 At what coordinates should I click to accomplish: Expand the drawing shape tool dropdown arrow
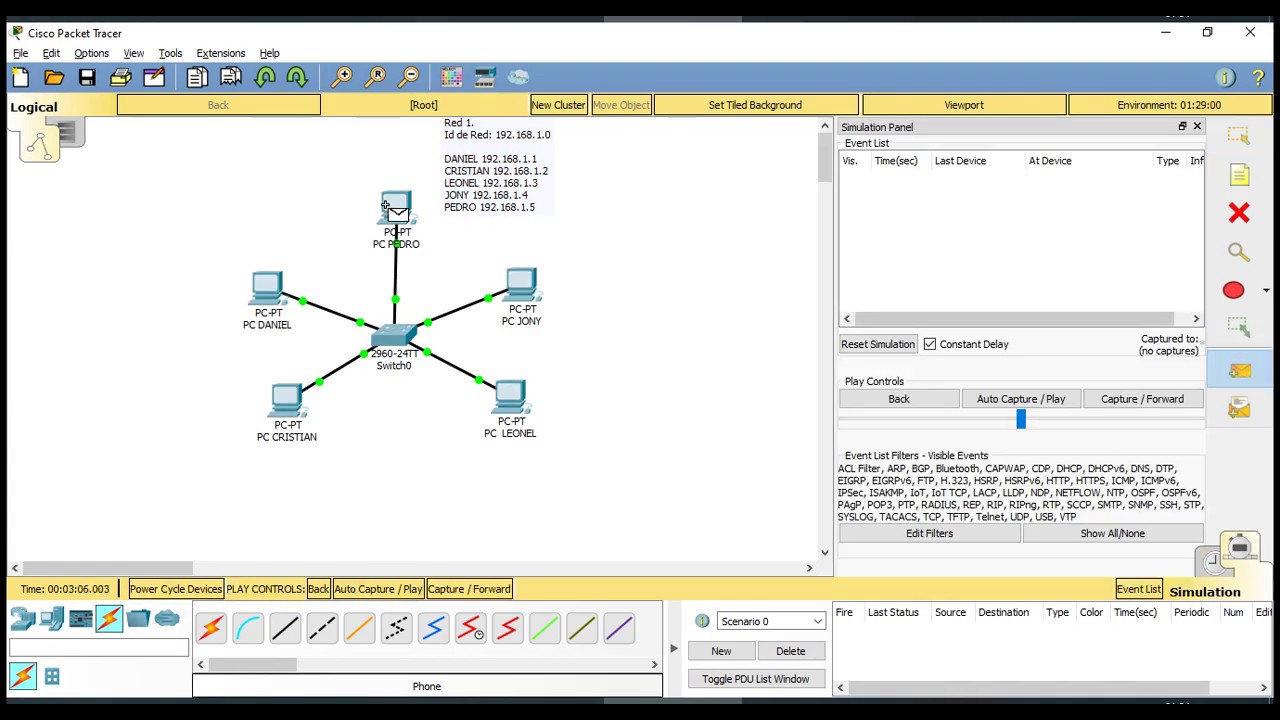pos(1267,290)
